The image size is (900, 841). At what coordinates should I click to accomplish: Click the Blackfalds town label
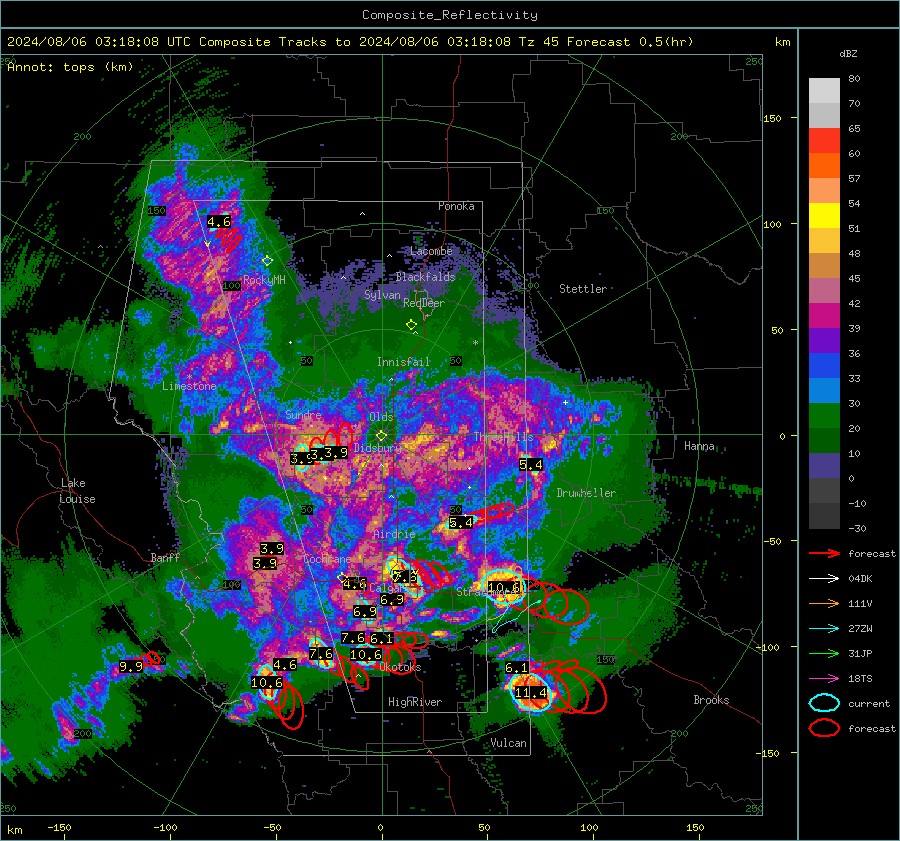point(425,277)
